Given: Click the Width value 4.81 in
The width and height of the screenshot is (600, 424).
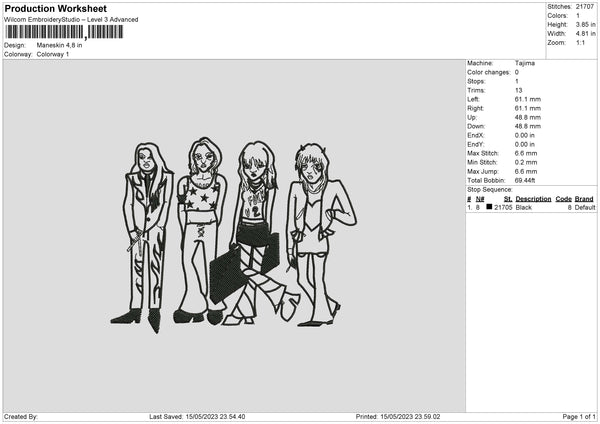Looking at the screenshot, I should (585, 34).
